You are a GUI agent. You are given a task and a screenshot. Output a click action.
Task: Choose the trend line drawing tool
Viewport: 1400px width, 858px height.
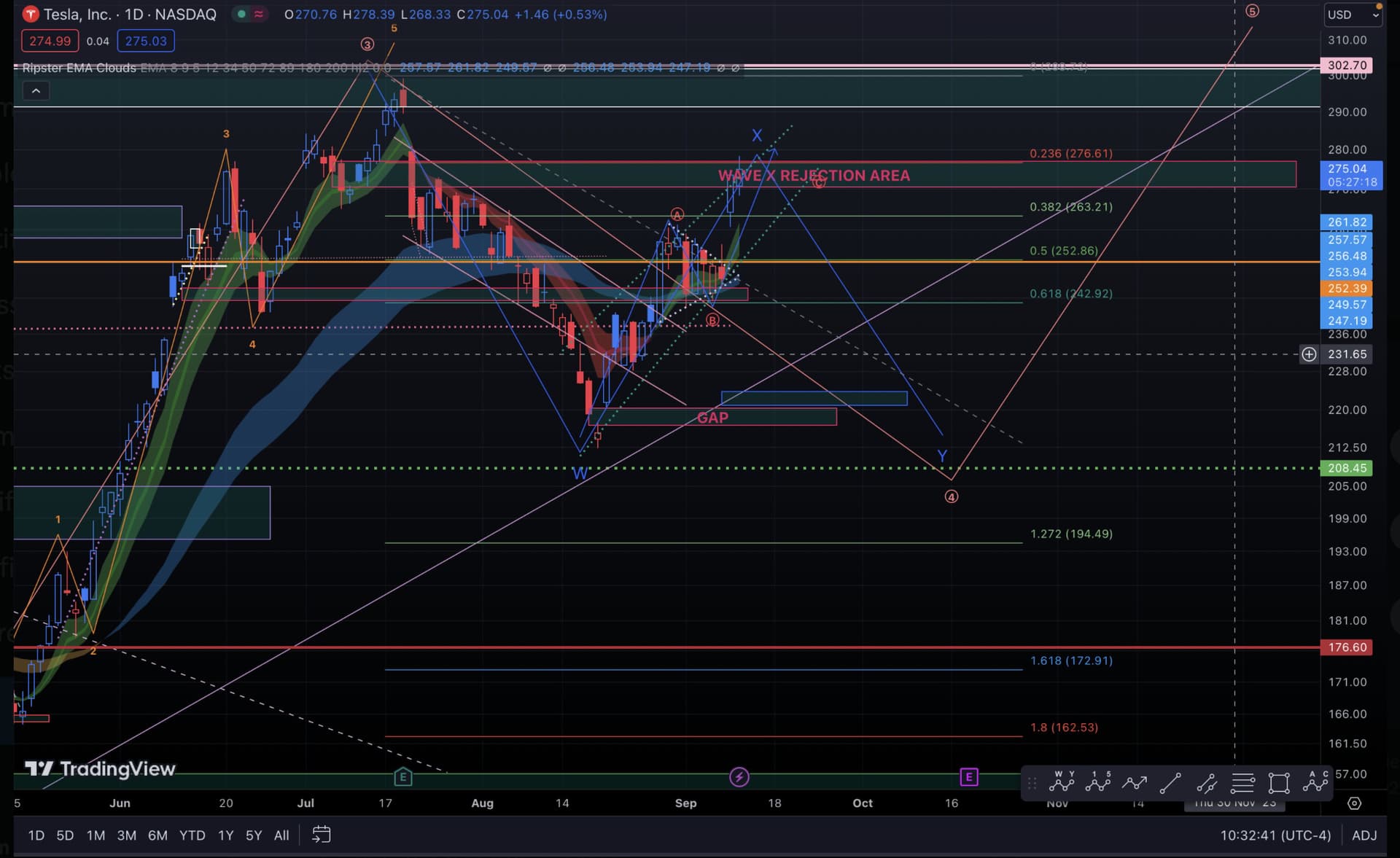pyautogui.click(x=1170, y=784)
